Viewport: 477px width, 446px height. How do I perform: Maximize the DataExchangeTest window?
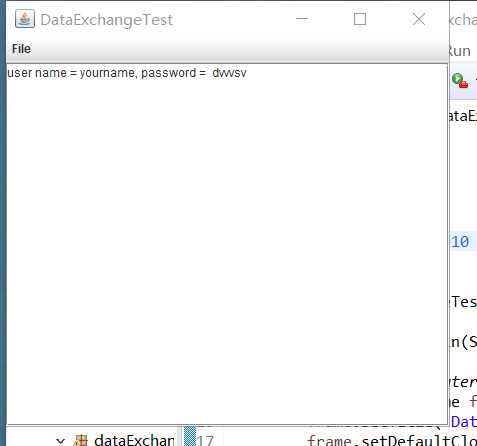coord(360,19)
